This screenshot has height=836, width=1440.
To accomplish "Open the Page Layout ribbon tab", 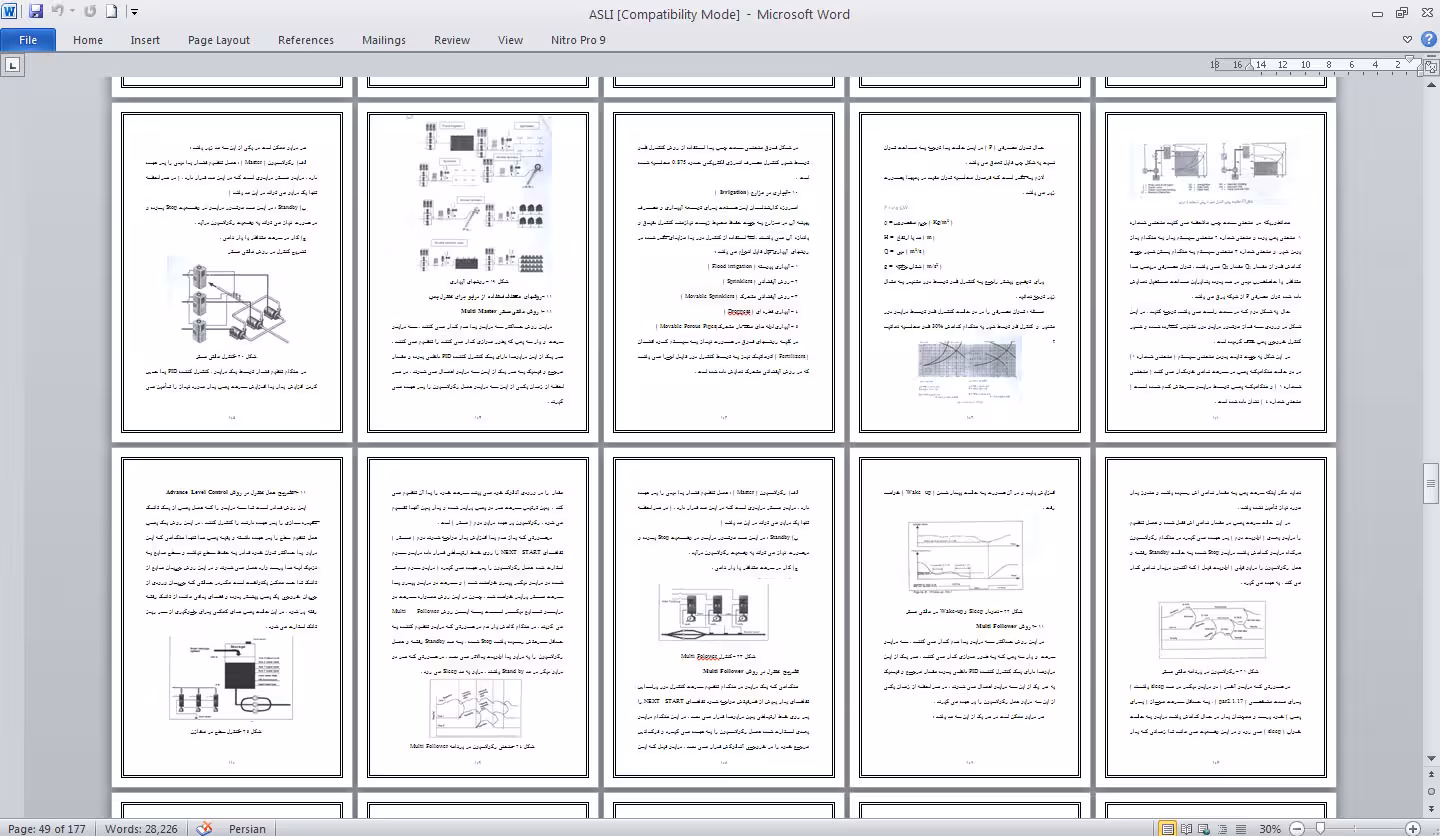I will [219, 40].
